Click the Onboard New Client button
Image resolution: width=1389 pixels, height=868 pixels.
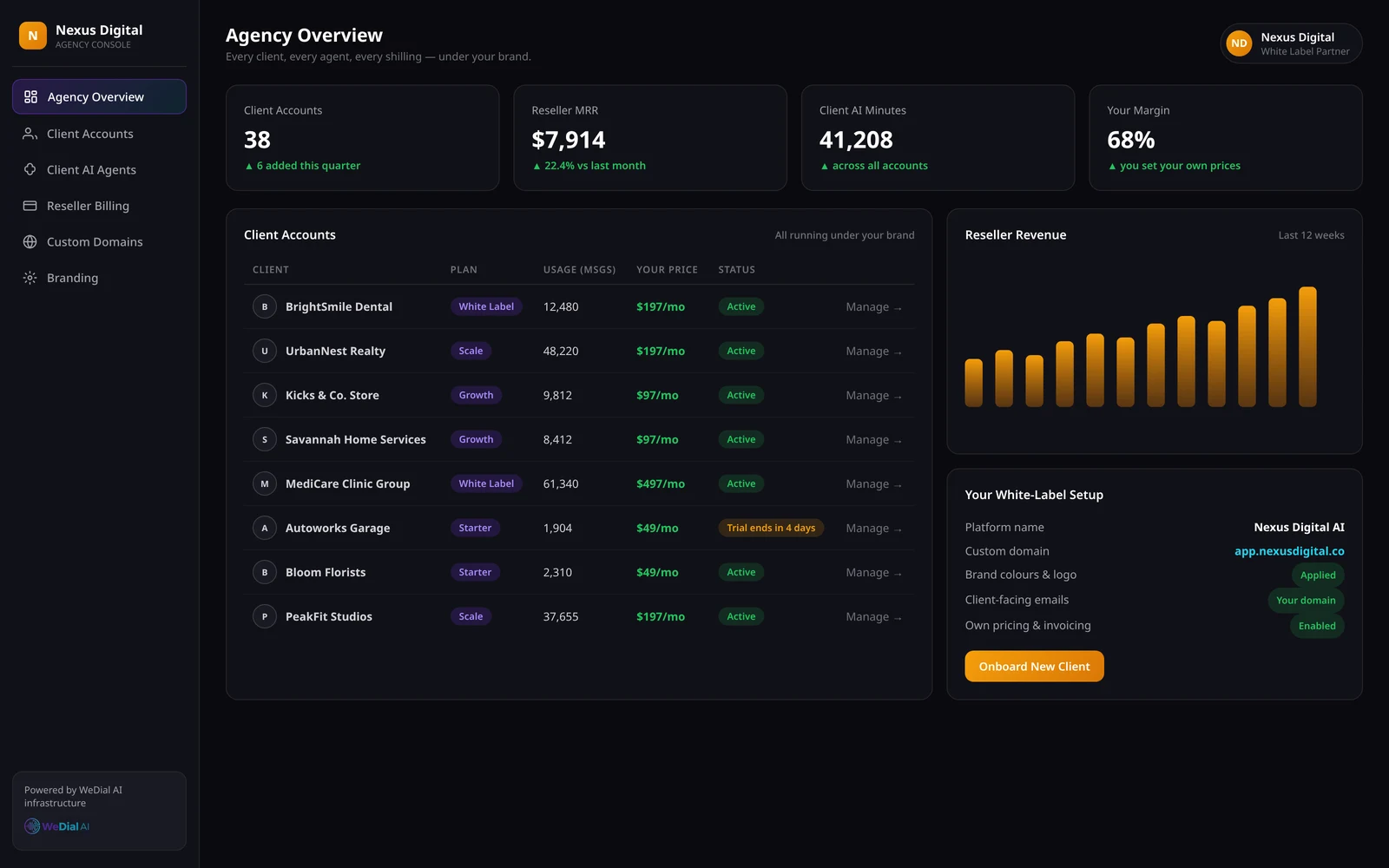(x=1034, y=667)
